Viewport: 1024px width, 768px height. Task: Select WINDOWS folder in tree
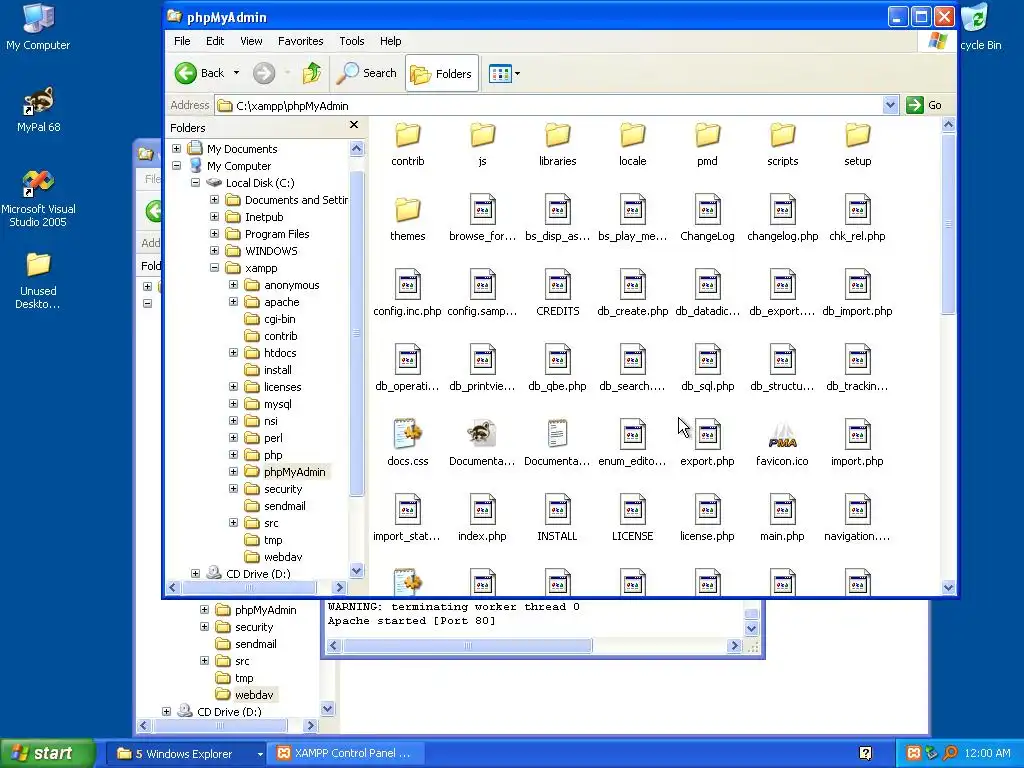pyautogui.click(x=271, y=251)
